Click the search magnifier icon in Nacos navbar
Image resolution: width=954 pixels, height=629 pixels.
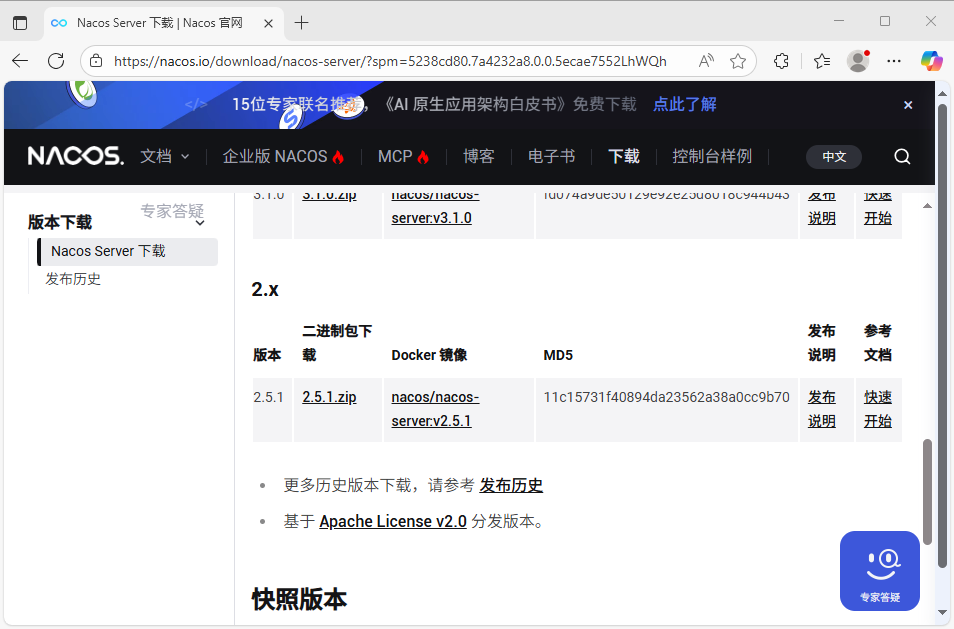coord(902,157)
